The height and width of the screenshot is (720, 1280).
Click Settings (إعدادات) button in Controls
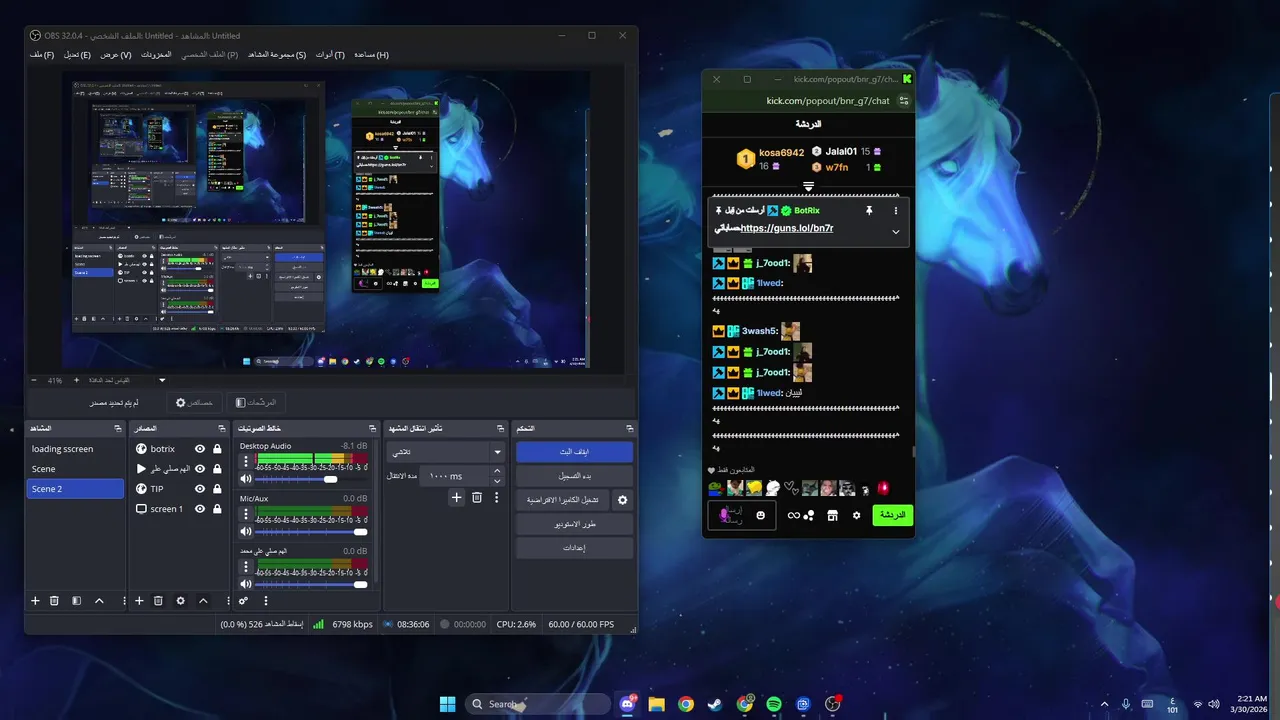(574, 548)
